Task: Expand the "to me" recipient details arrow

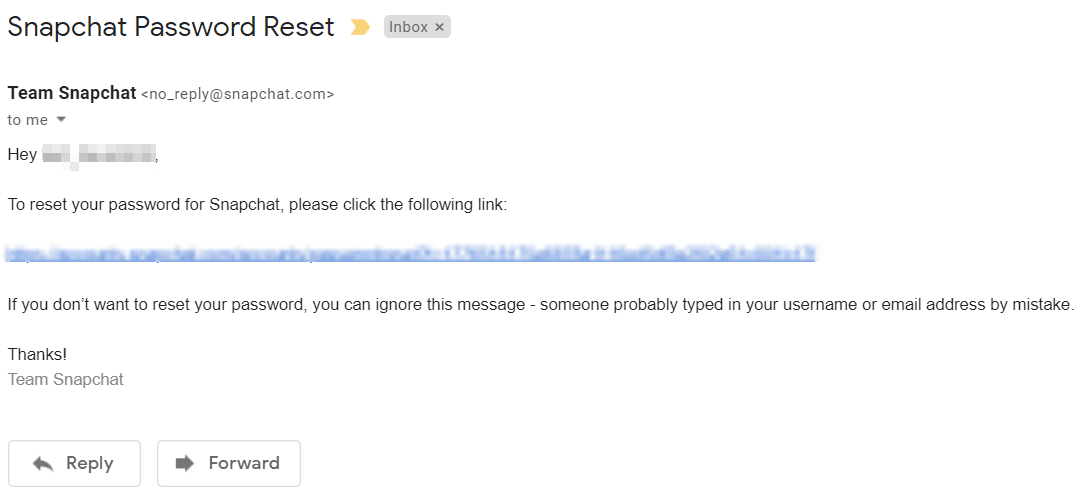Action: click(61, 120)
